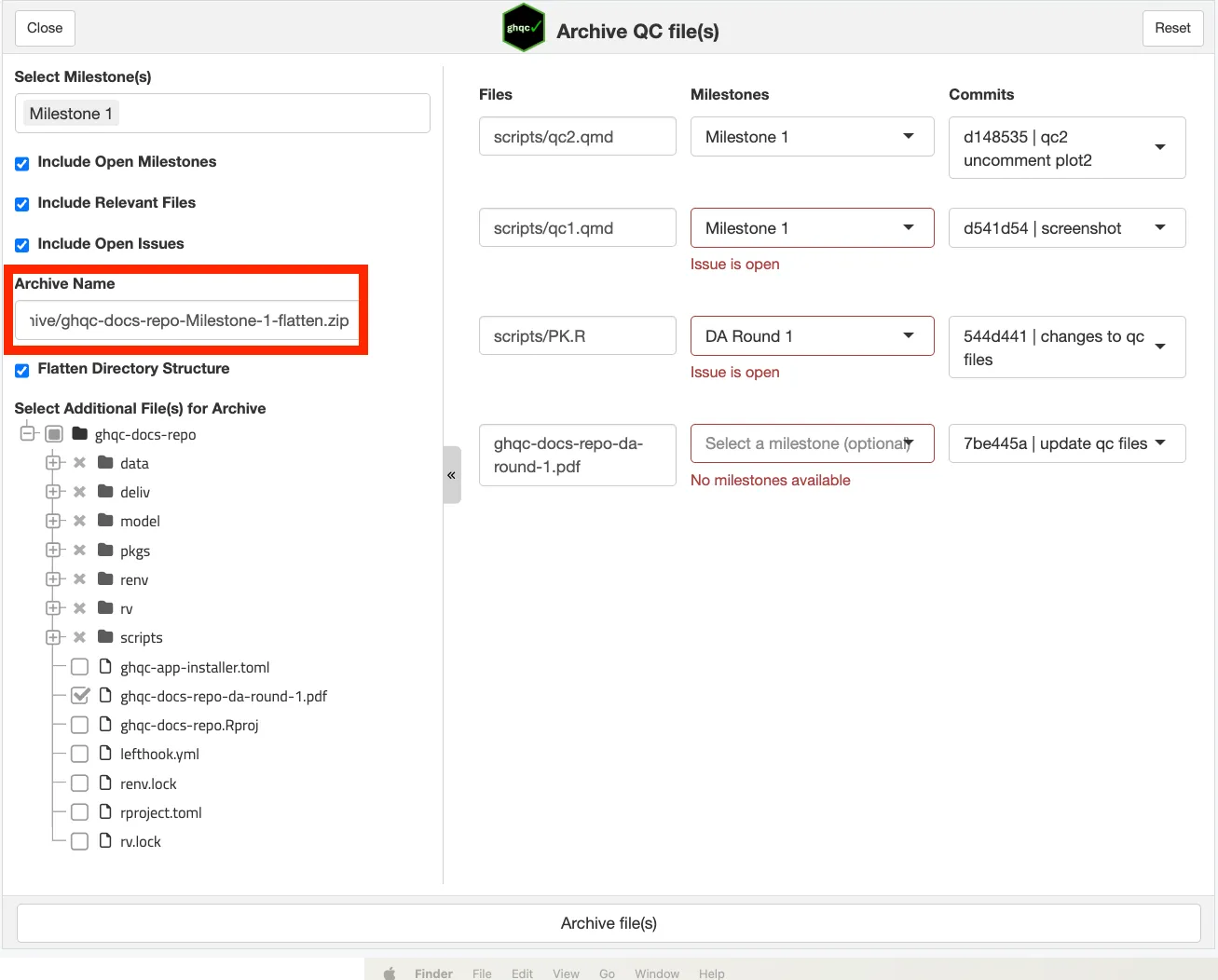Uncheck Include Open Milestones
The image size is (1218, 980).
(22, 163)
